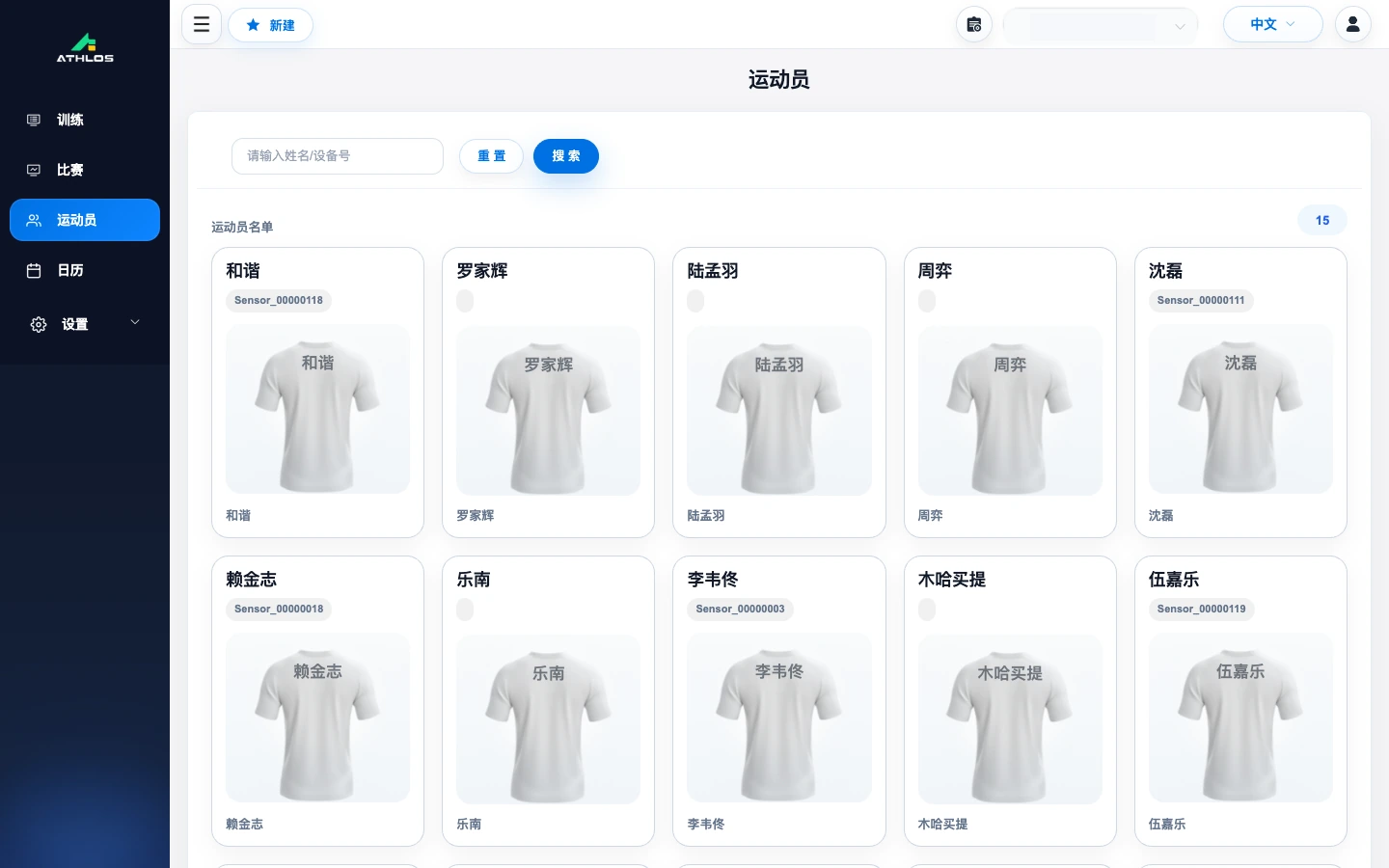Click the 木哈买提 card title

(x=952, y=580)
